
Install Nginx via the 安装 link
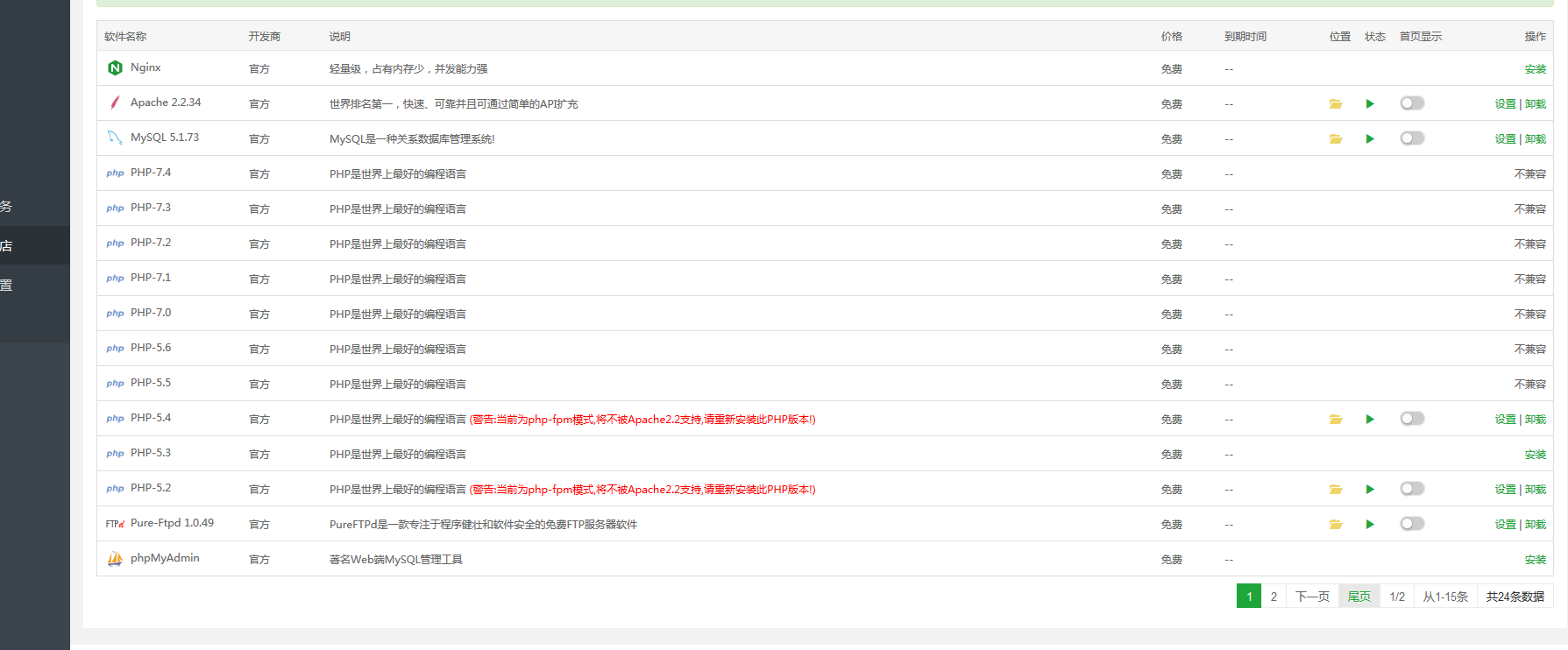pos(1536,69)
